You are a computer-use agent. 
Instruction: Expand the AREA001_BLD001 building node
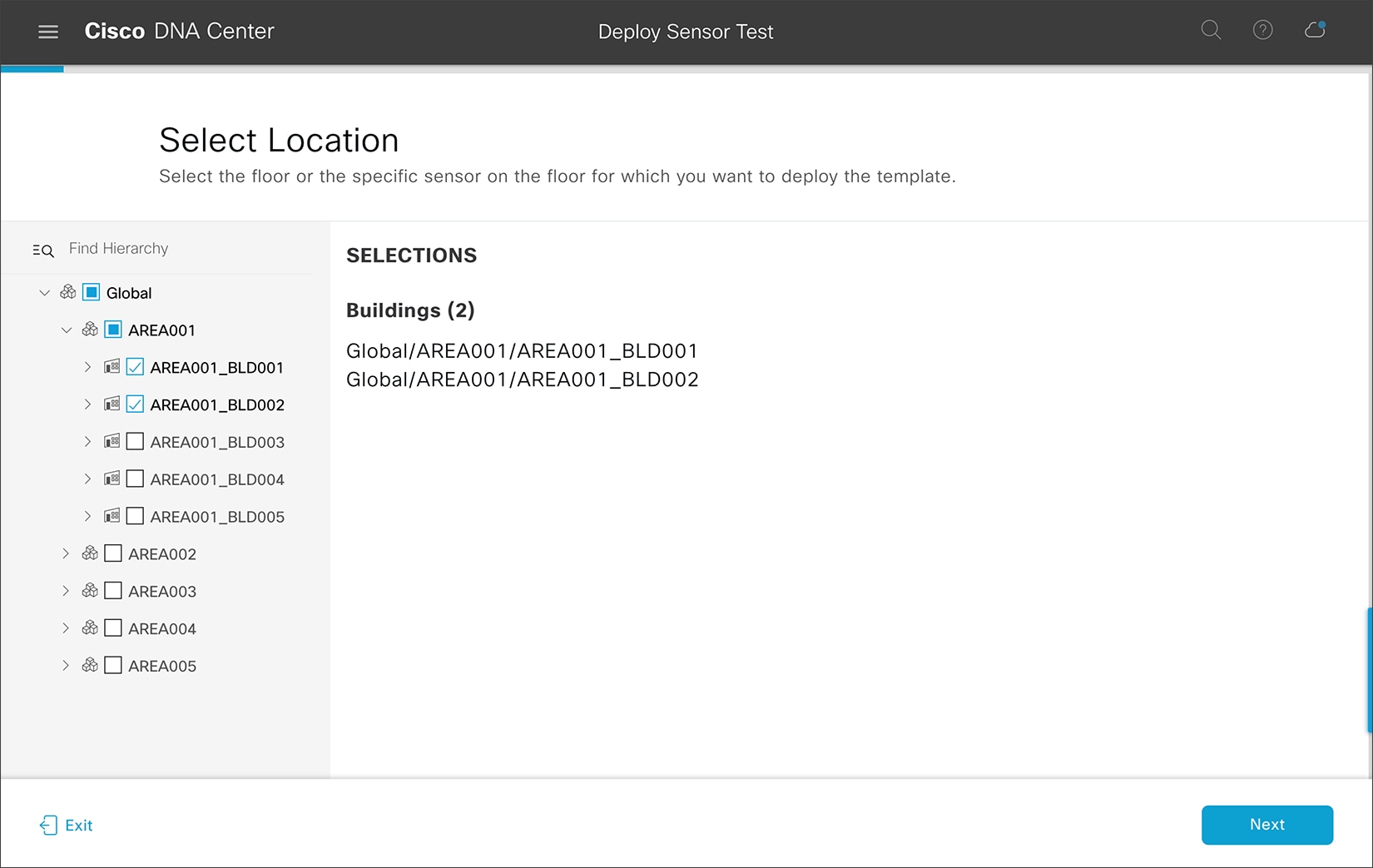87,367
